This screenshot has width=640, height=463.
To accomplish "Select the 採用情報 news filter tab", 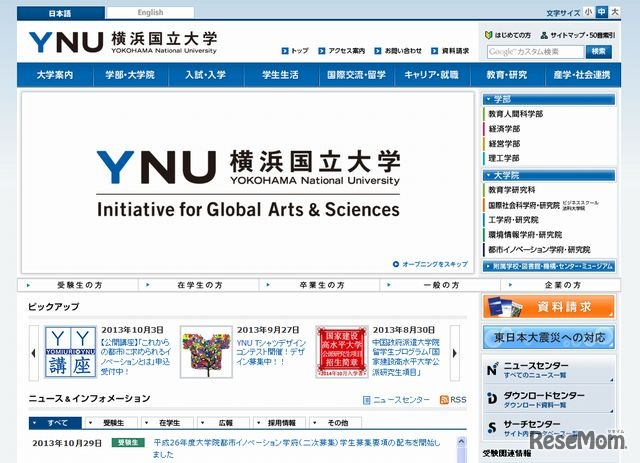I will (279, 423).
